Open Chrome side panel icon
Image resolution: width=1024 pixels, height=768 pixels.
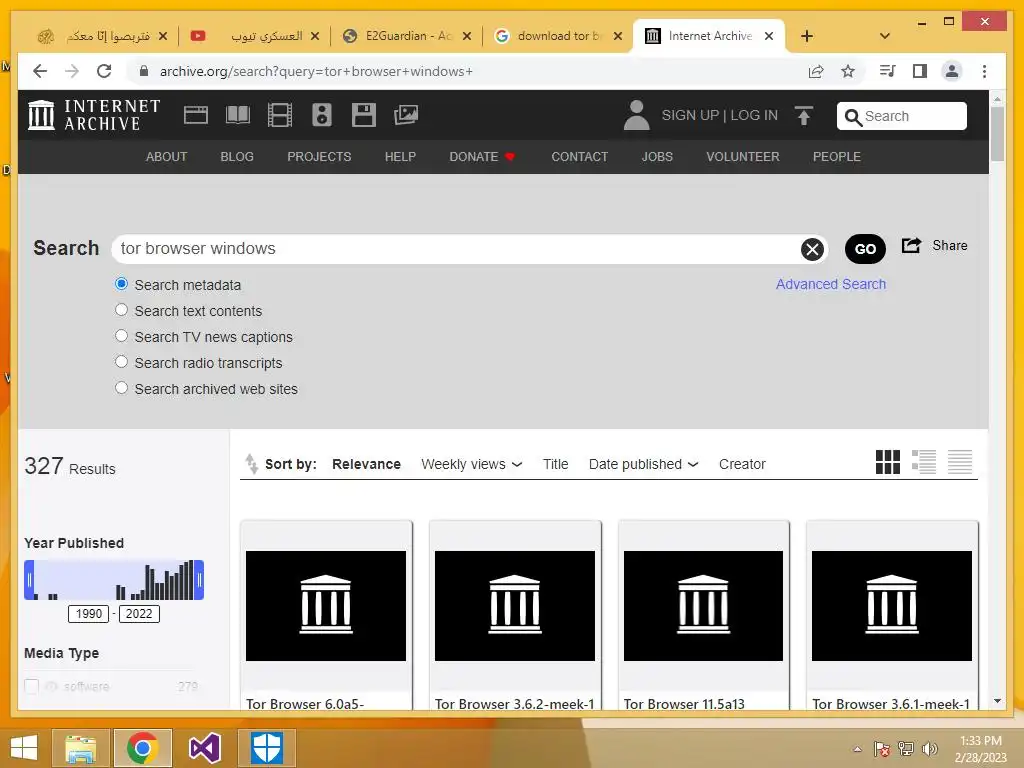[920, 71]
